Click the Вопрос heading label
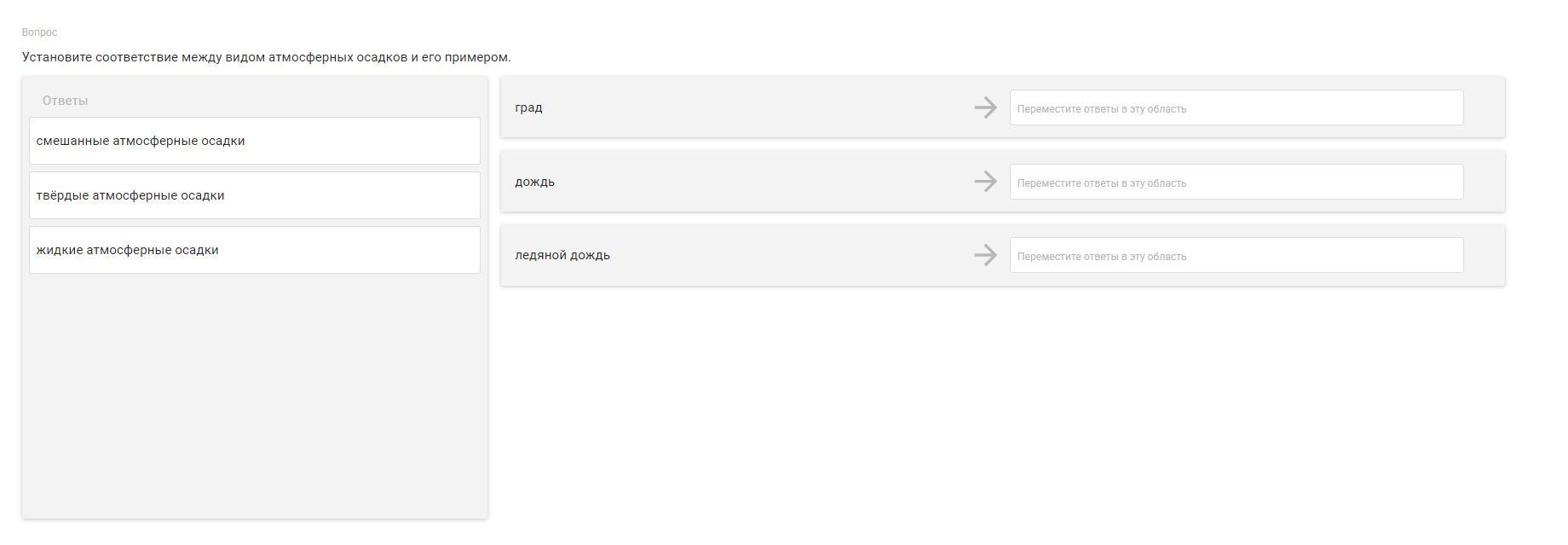 39,32
